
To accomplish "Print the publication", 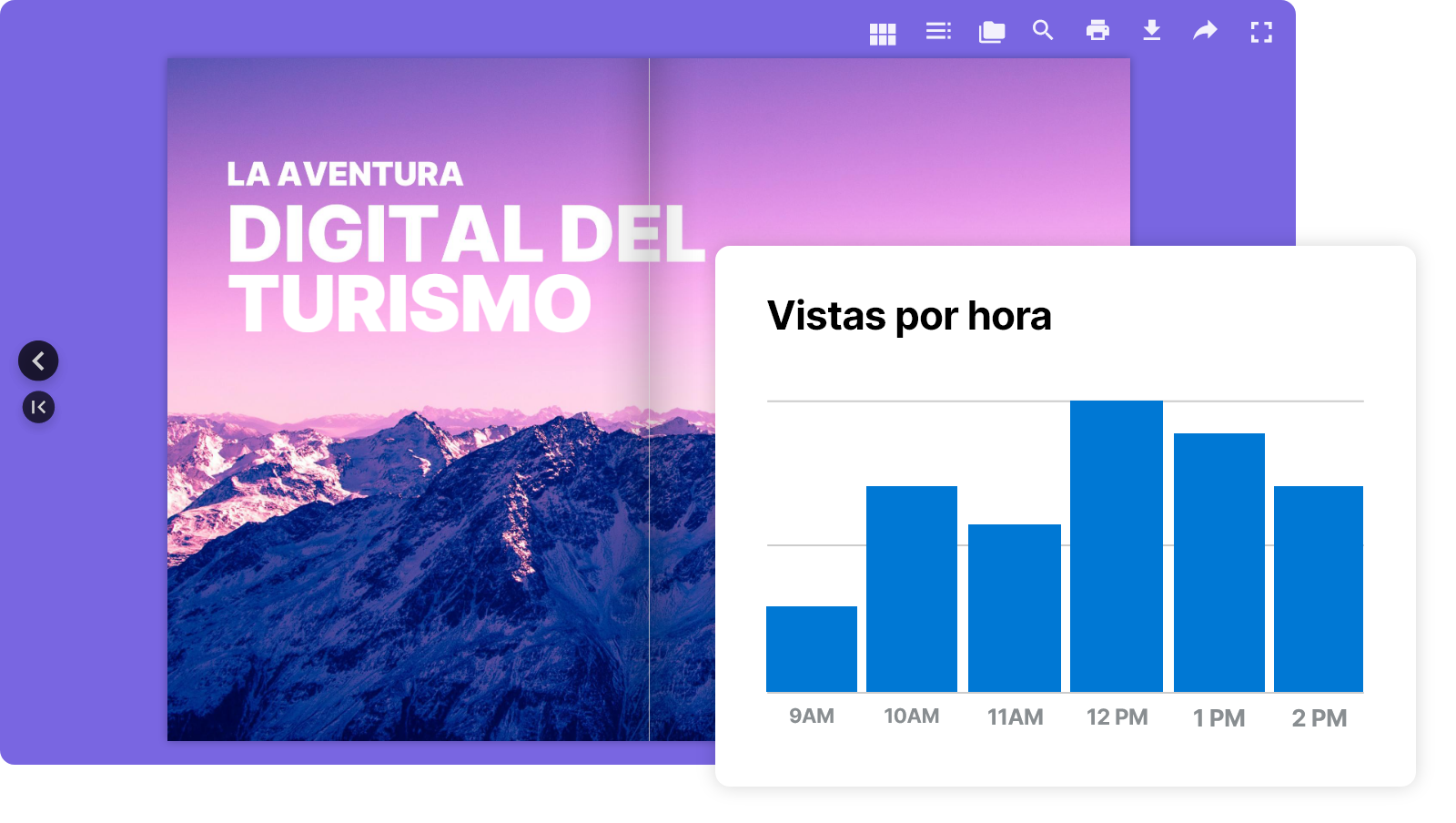I will coord(1097,32).
